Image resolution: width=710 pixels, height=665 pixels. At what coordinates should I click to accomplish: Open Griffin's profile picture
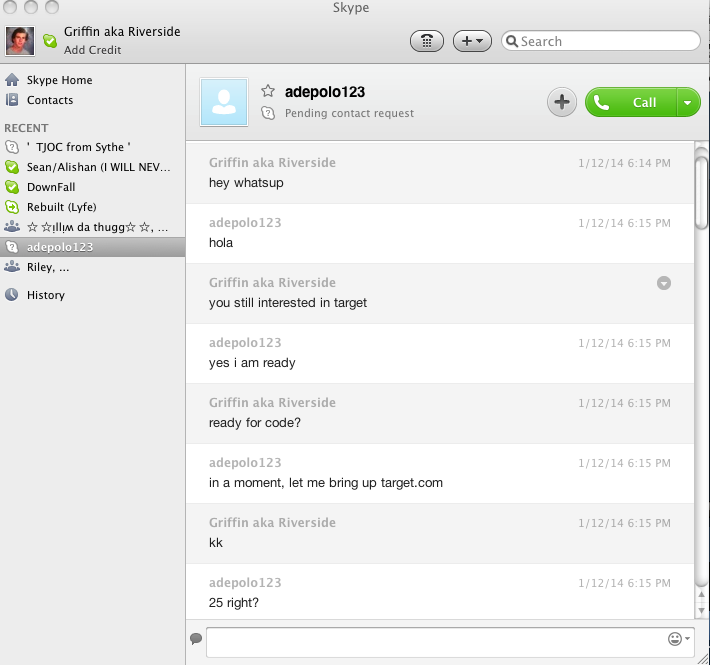[x=20, y=41]
